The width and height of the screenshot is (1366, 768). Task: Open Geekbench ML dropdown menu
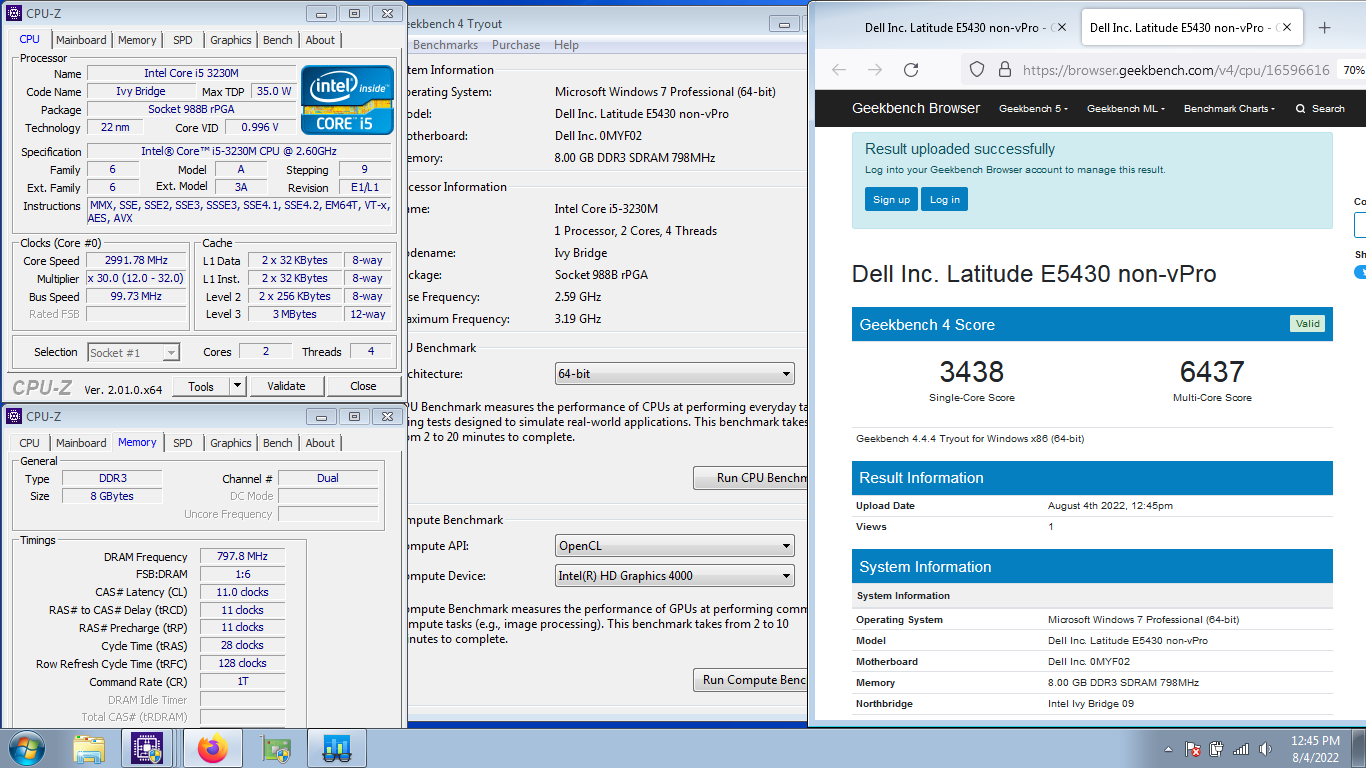(1126, 108)
